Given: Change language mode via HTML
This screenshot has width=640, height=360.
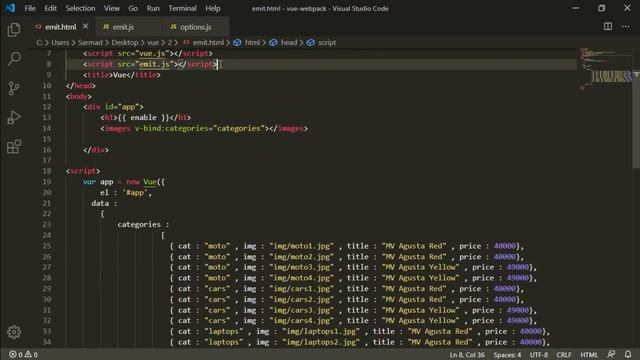Looking at the screenshot, I should [589, 355].
